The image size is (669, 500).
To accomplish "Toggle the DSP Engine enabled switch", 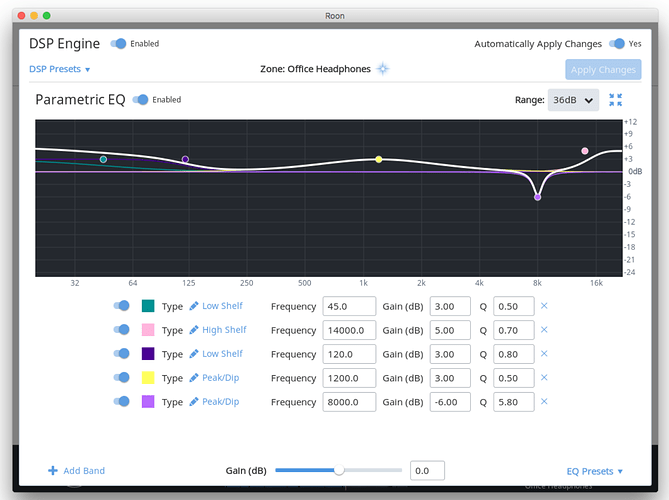I will point(119,44).
